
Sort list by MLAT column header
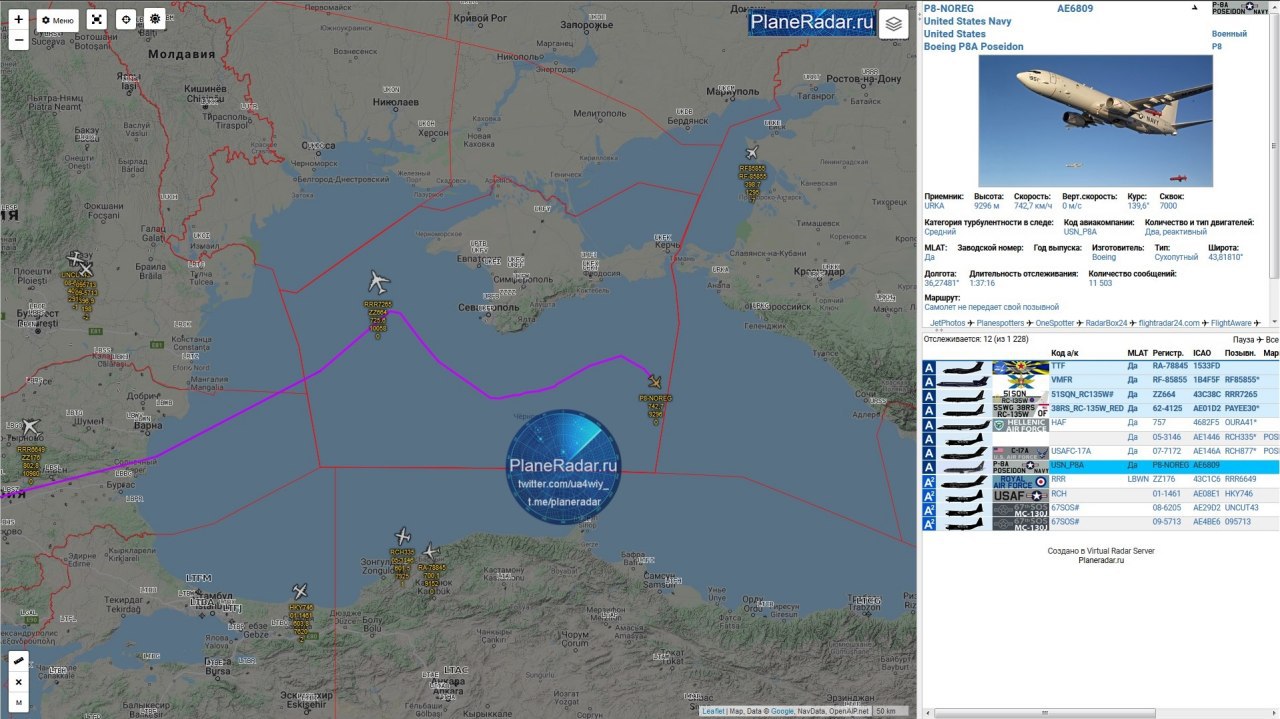coord(1138,353)
